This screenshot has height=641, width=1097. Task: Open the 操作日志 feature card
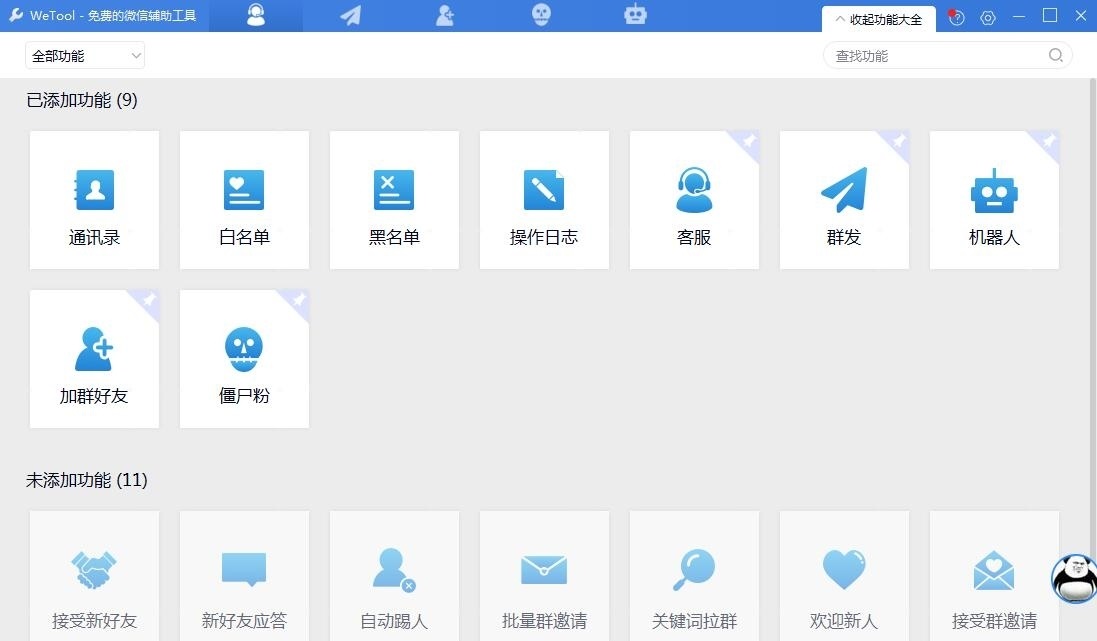544,199
